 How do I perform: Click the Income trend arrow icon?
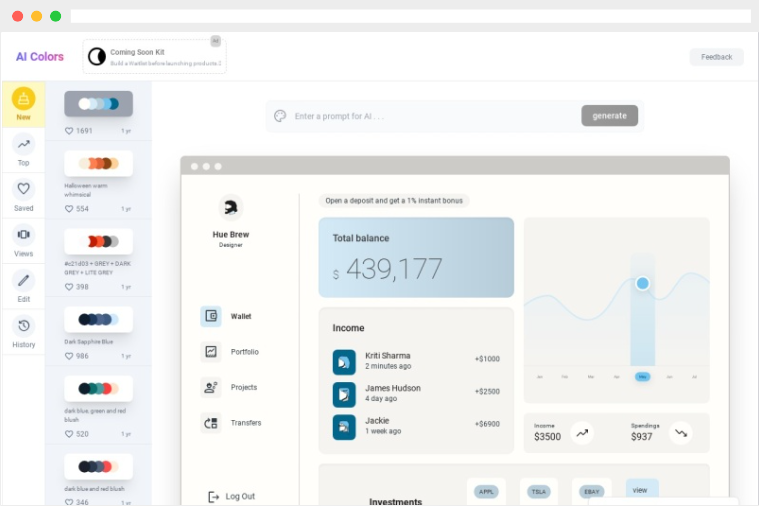[582, 433]
